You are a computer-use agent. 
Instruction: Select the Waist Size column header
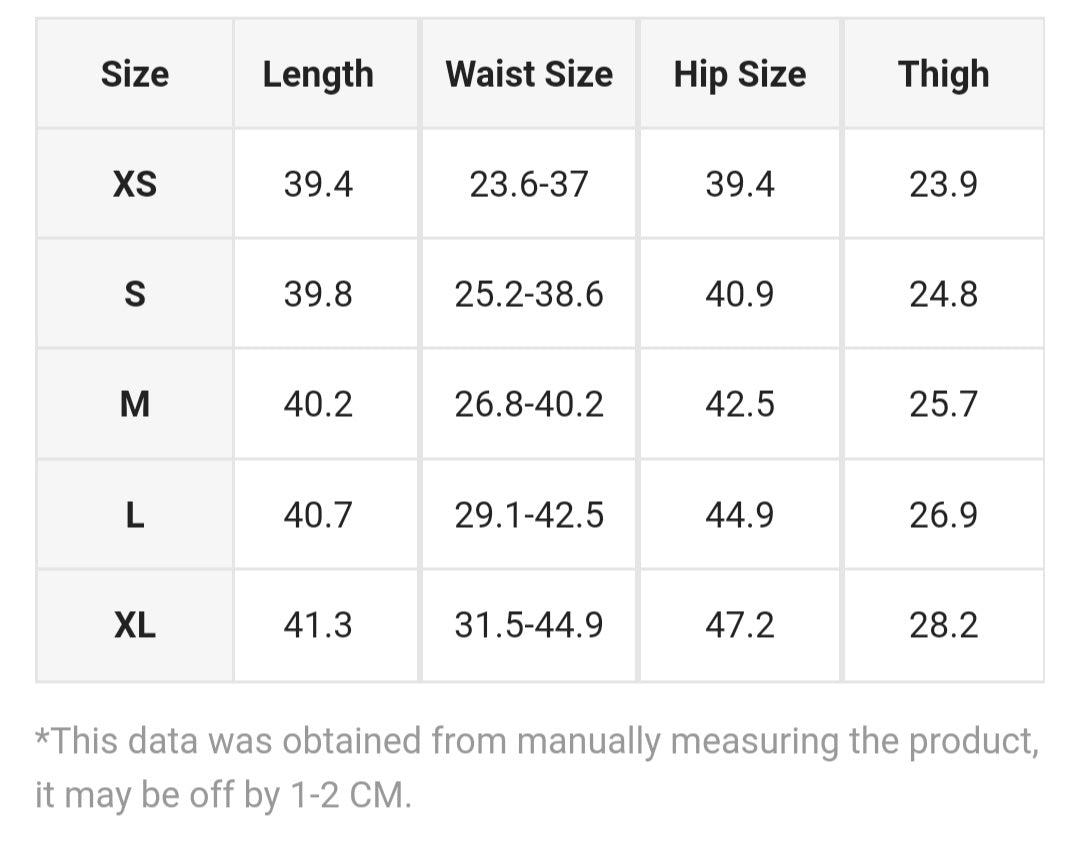tap(529, 75)
